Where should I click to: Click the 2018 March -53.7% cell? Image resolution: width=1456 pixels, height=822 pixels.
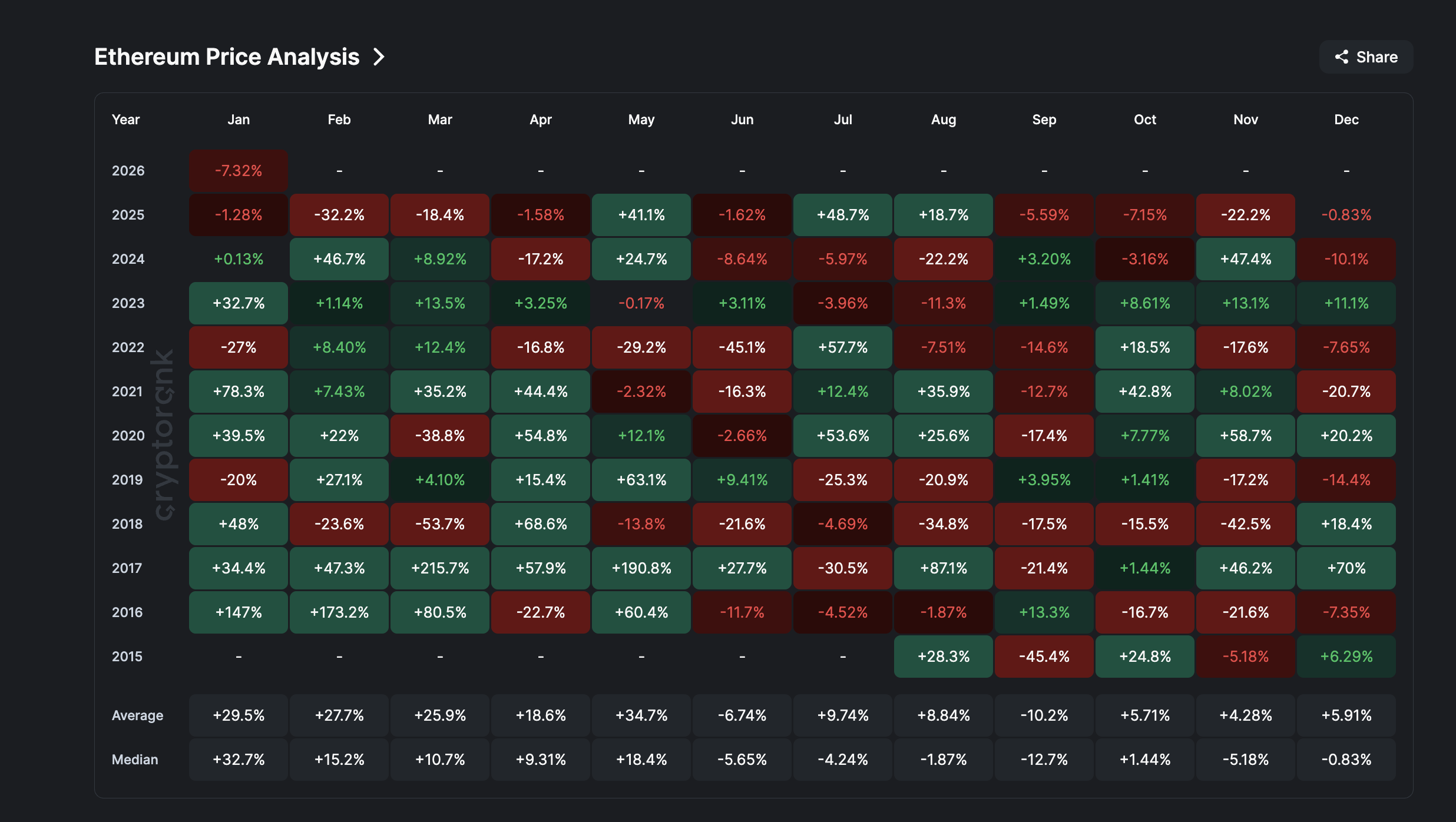tap(440, 524)
